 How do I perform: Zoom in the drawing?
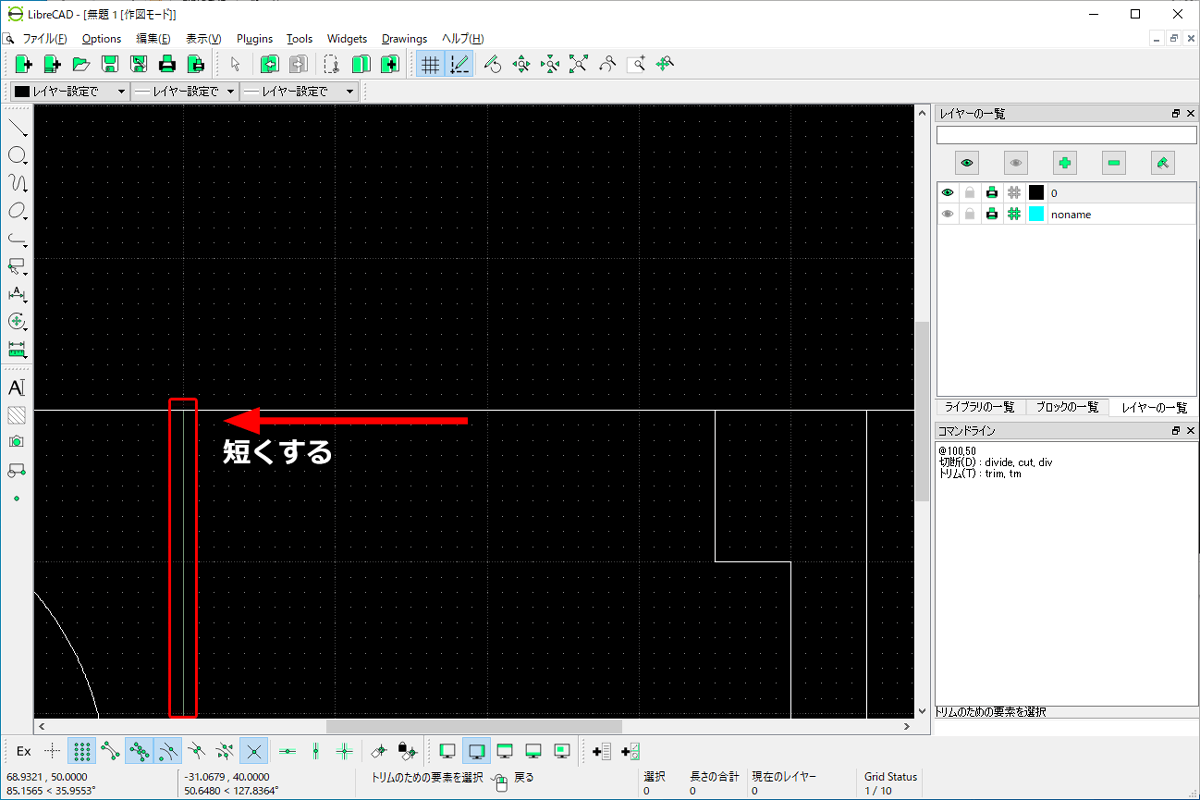[x=520, y=64]
